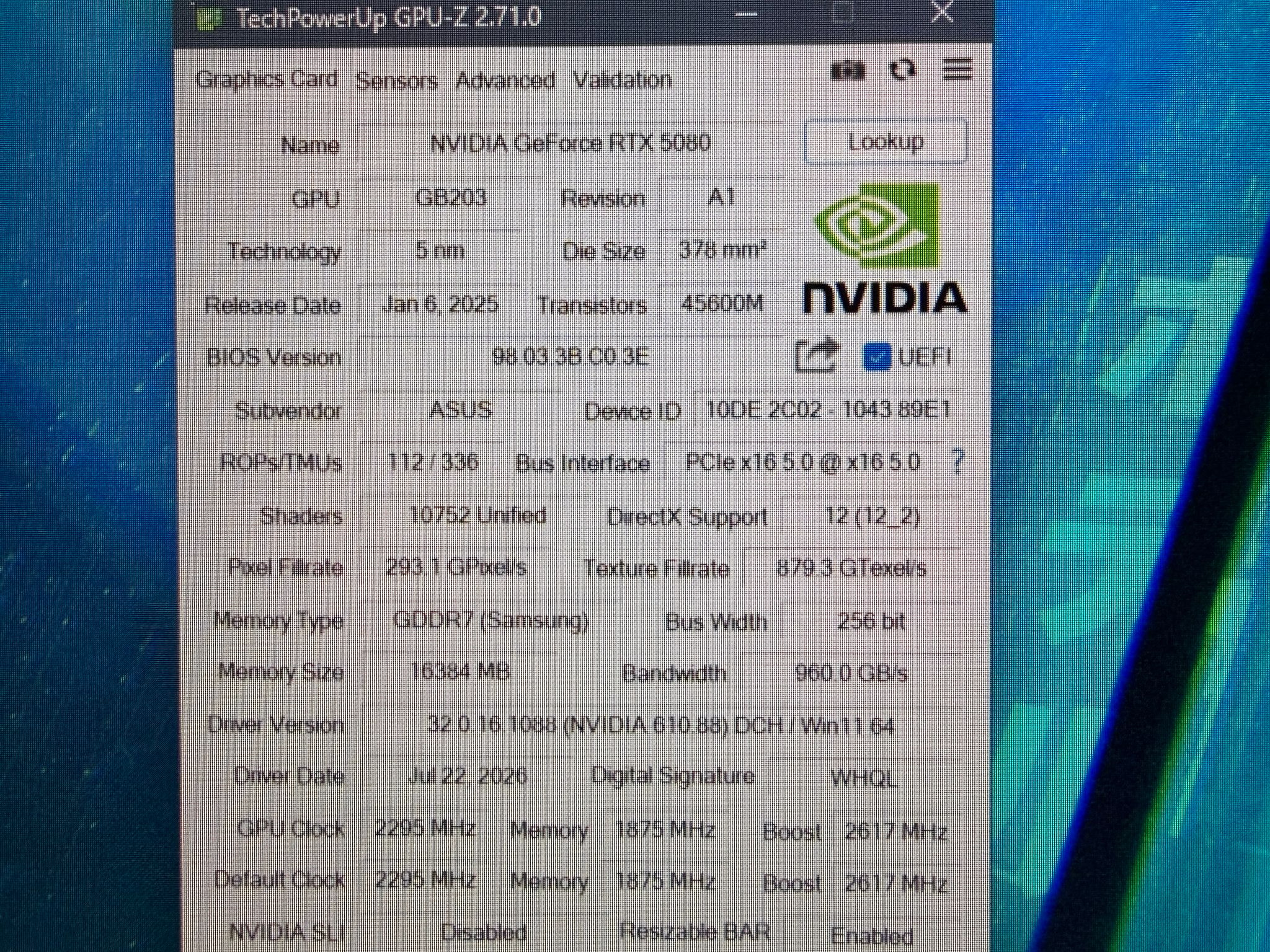
Task: Click the Bus Interface value PCIe x16 5.0
Action: 804,462
